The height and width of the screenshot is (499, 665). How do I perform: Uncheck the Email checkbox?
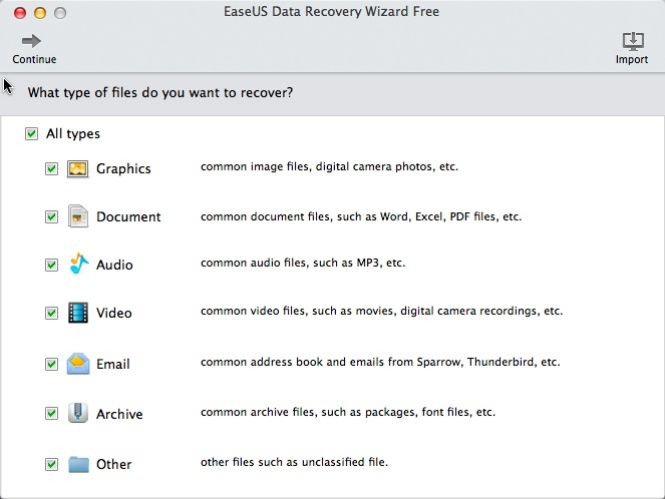point(51,364)
